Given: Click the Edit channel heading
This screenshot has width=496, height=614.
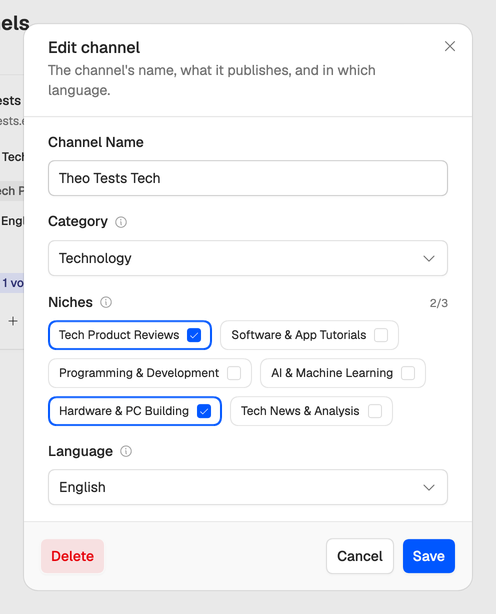Looking at the screenshot, I should [x=94, y=48].
